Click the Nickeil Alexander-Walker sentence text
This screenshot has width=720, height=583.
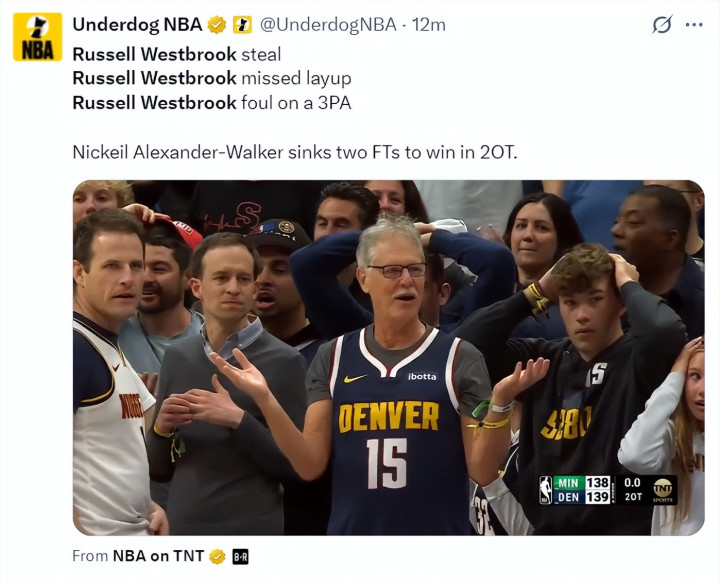click(x=295, y=152)
